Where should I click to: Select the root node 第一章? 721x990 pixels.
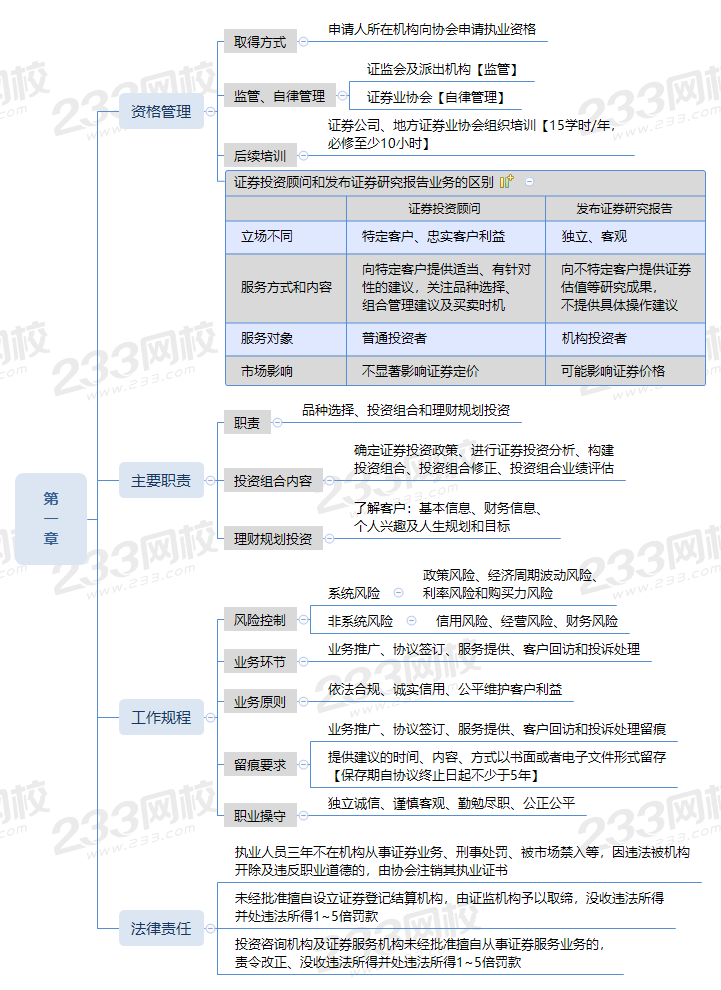pyautogui.click(x=51, y=518)
